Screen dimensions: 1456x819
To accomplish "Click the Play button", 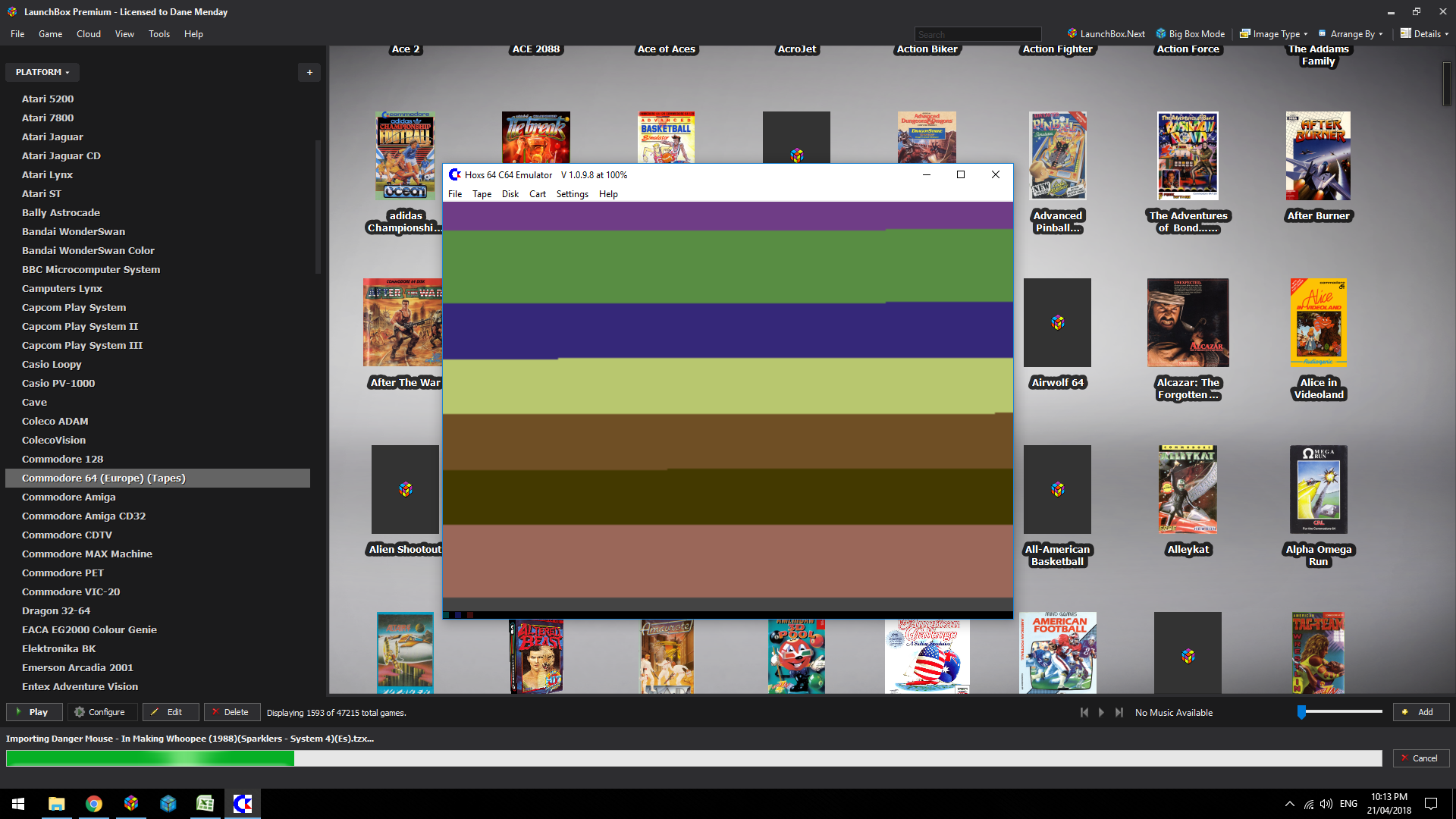I will [33, 712].
